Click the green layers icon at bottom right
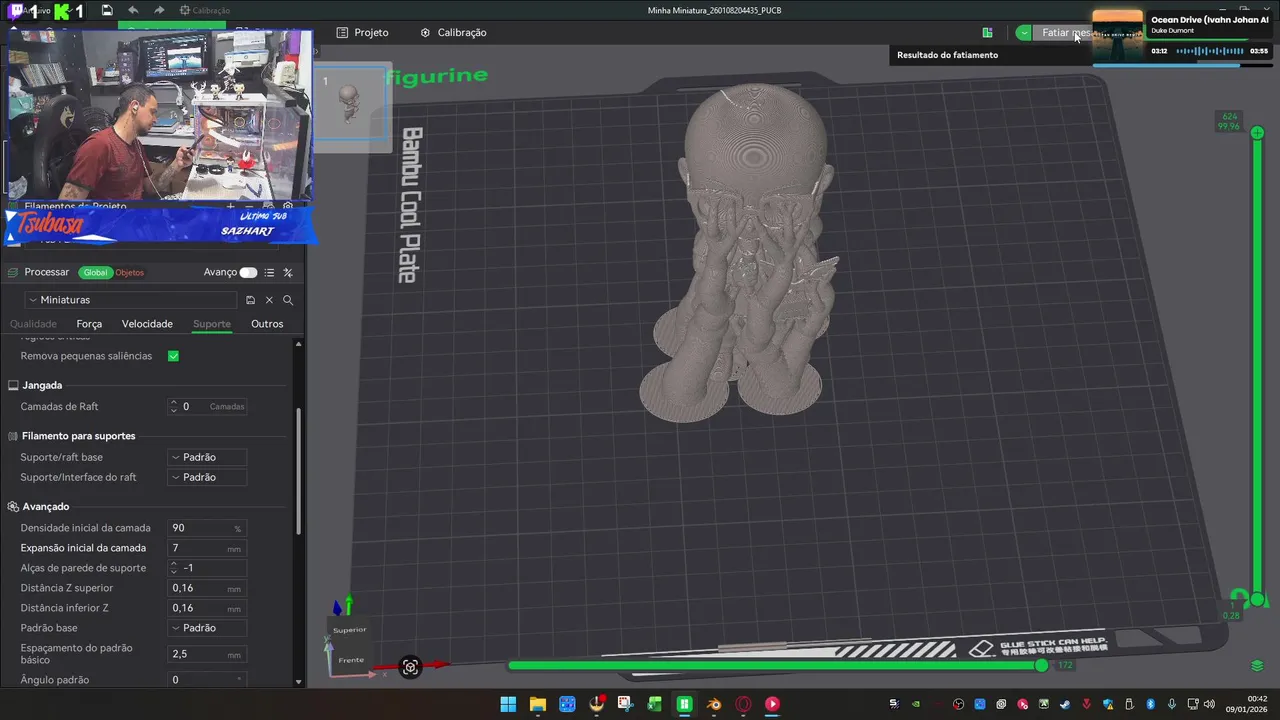 tap(1258, 666)
